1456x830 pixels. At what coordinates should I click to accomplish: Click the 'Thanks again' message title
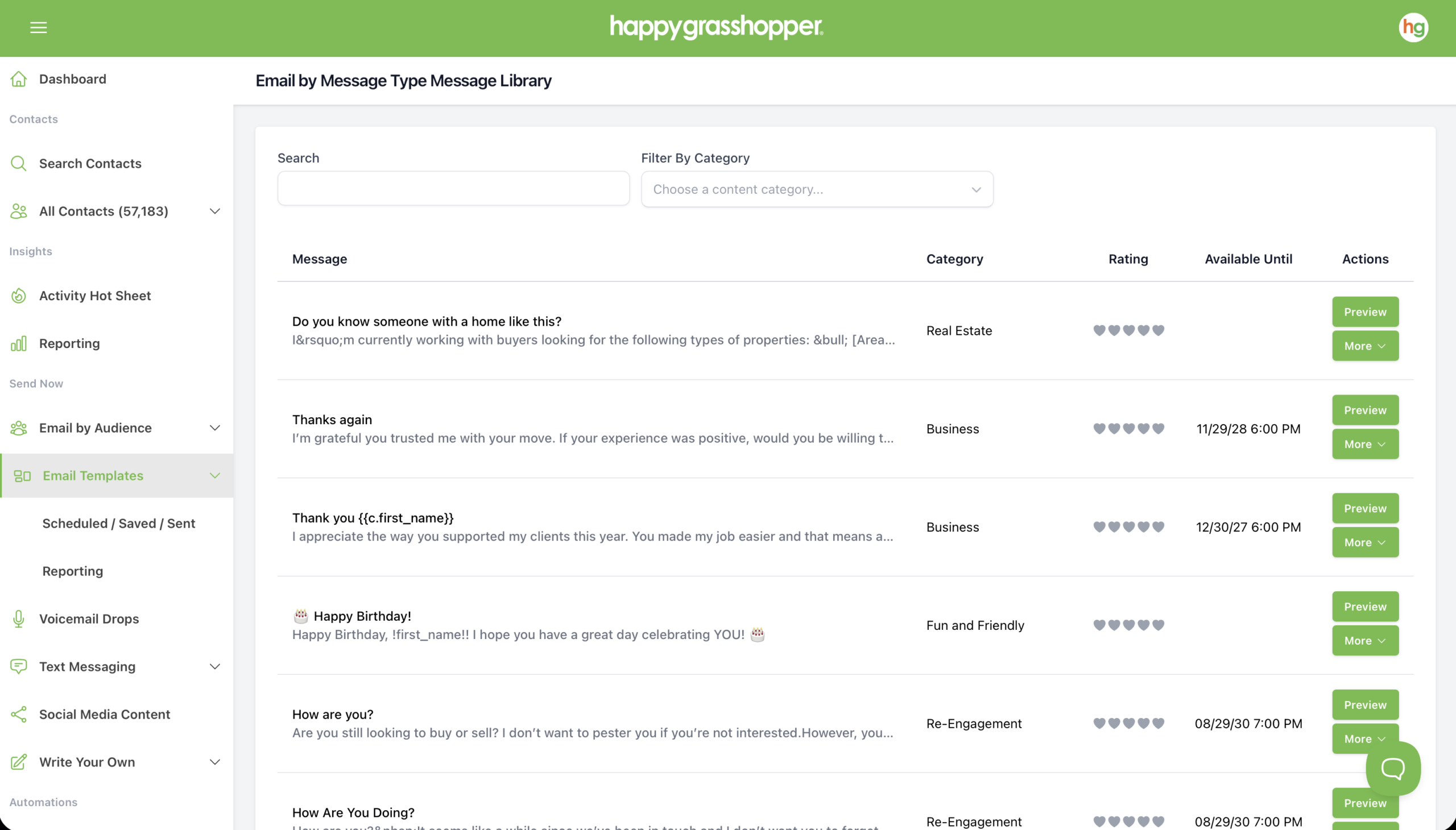click(332, 420)
